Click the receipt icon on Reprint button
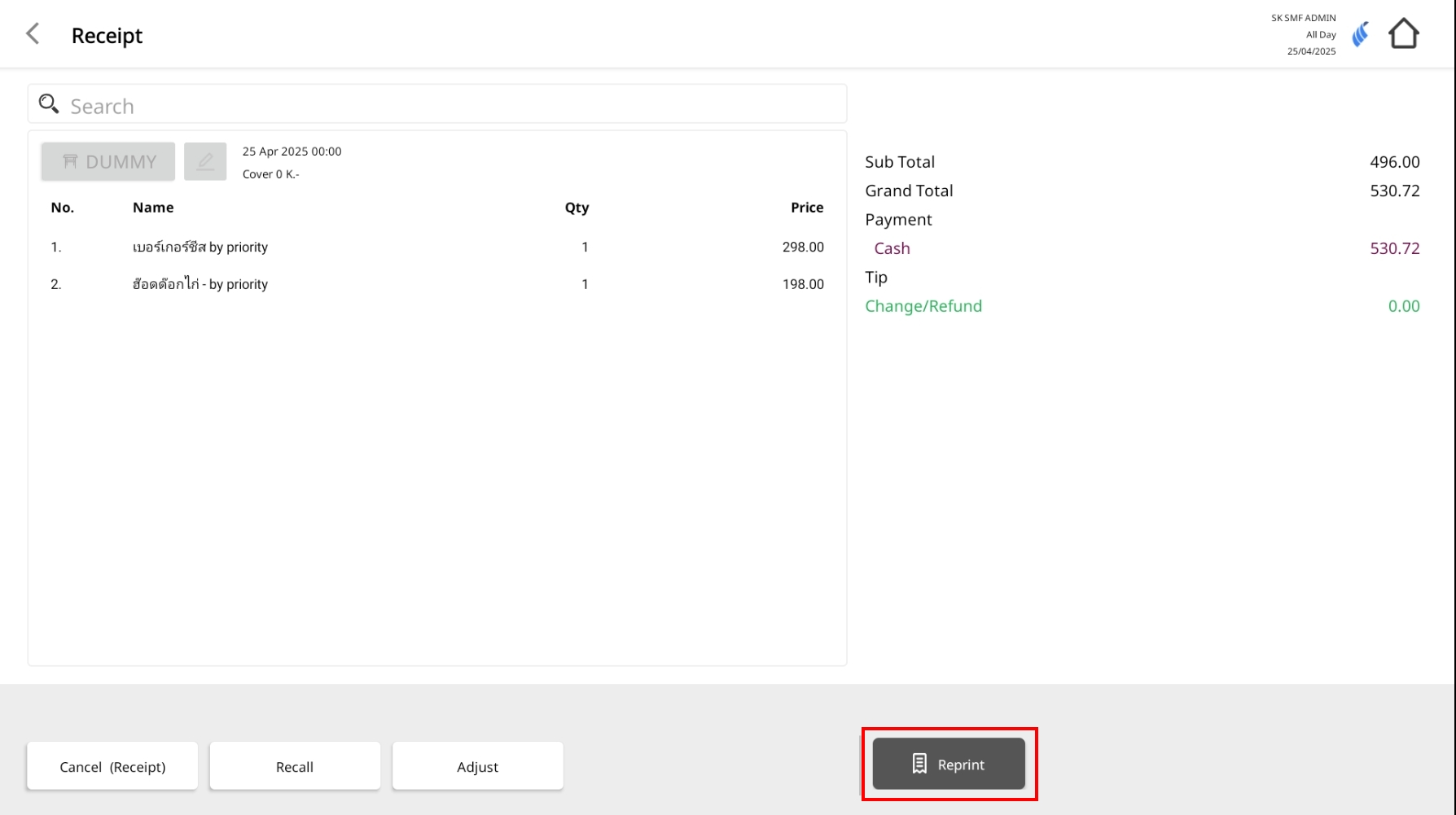The width and height of the screenshot is (1456, 815). point(919,764)
